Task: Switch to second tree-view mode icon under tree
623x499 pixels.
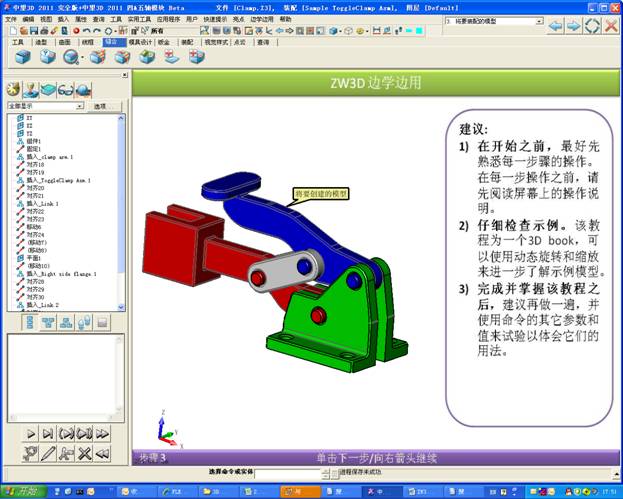Action: point(48,323)
